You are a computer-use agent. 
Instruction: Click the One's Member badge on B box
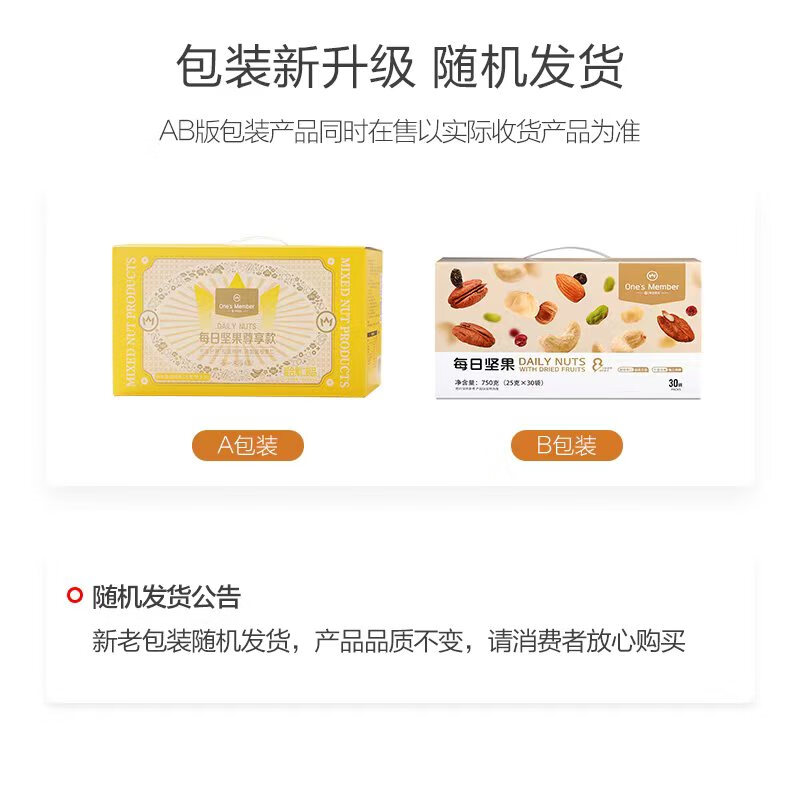pos(652,284)
